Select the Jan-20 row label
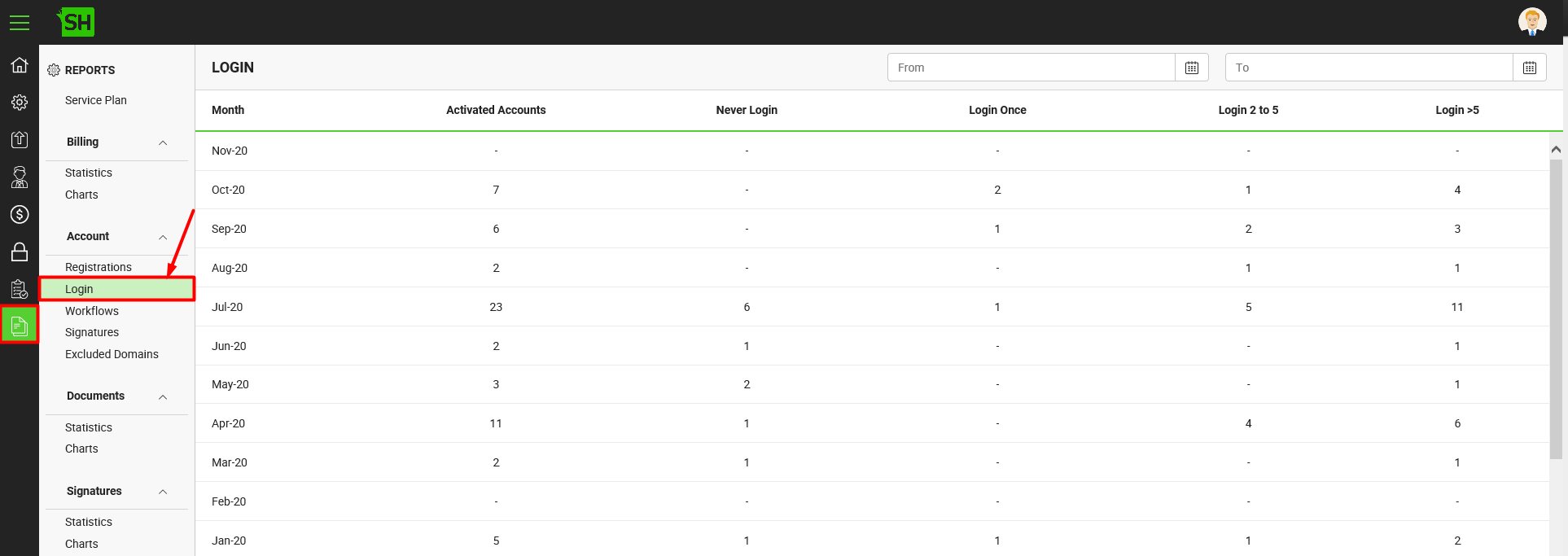This screenshot has height=556, width=1568. click(x=229, y=541)
